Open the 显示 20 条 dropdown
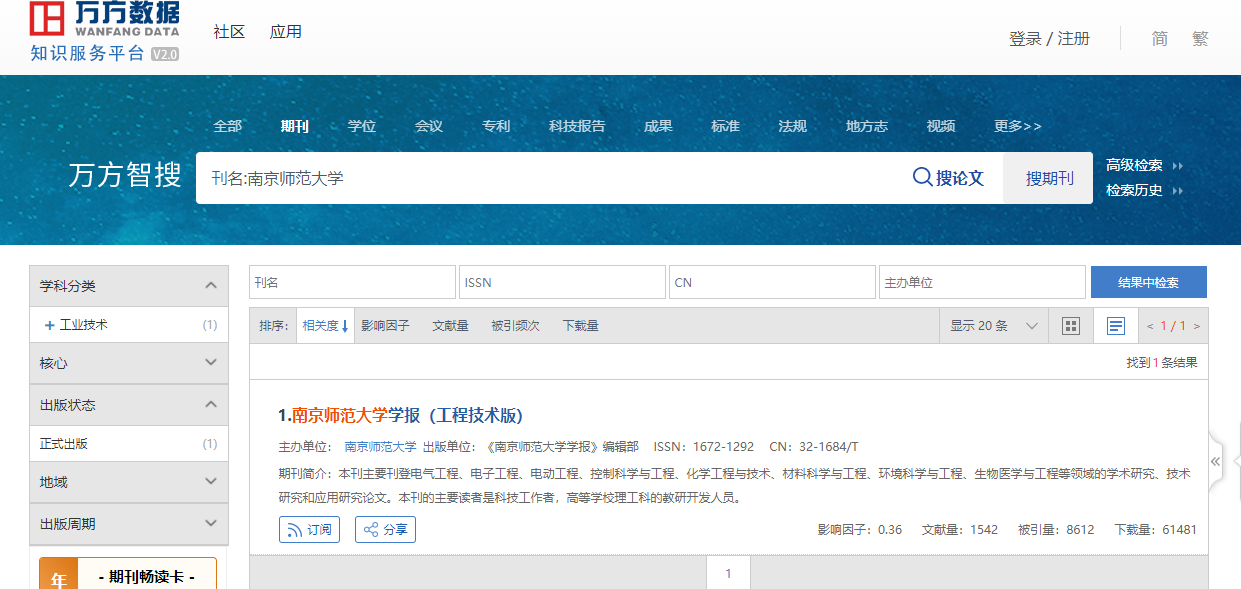Viewport: 1241px width, 589px height. [994, 326]
